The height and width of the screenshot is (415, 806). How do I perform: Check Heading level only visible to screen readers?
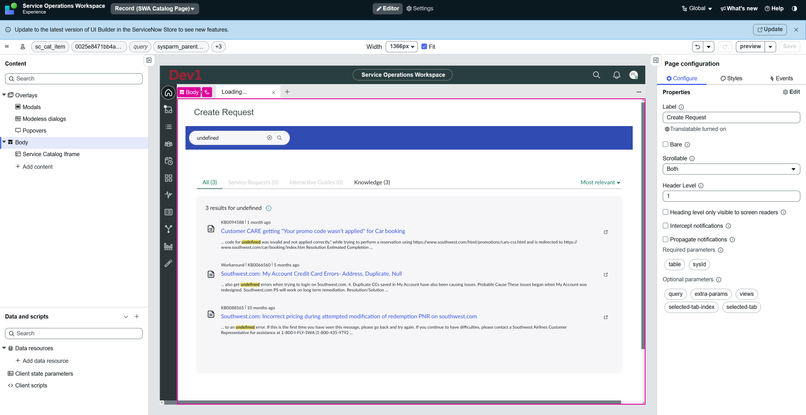pos(665,212)
